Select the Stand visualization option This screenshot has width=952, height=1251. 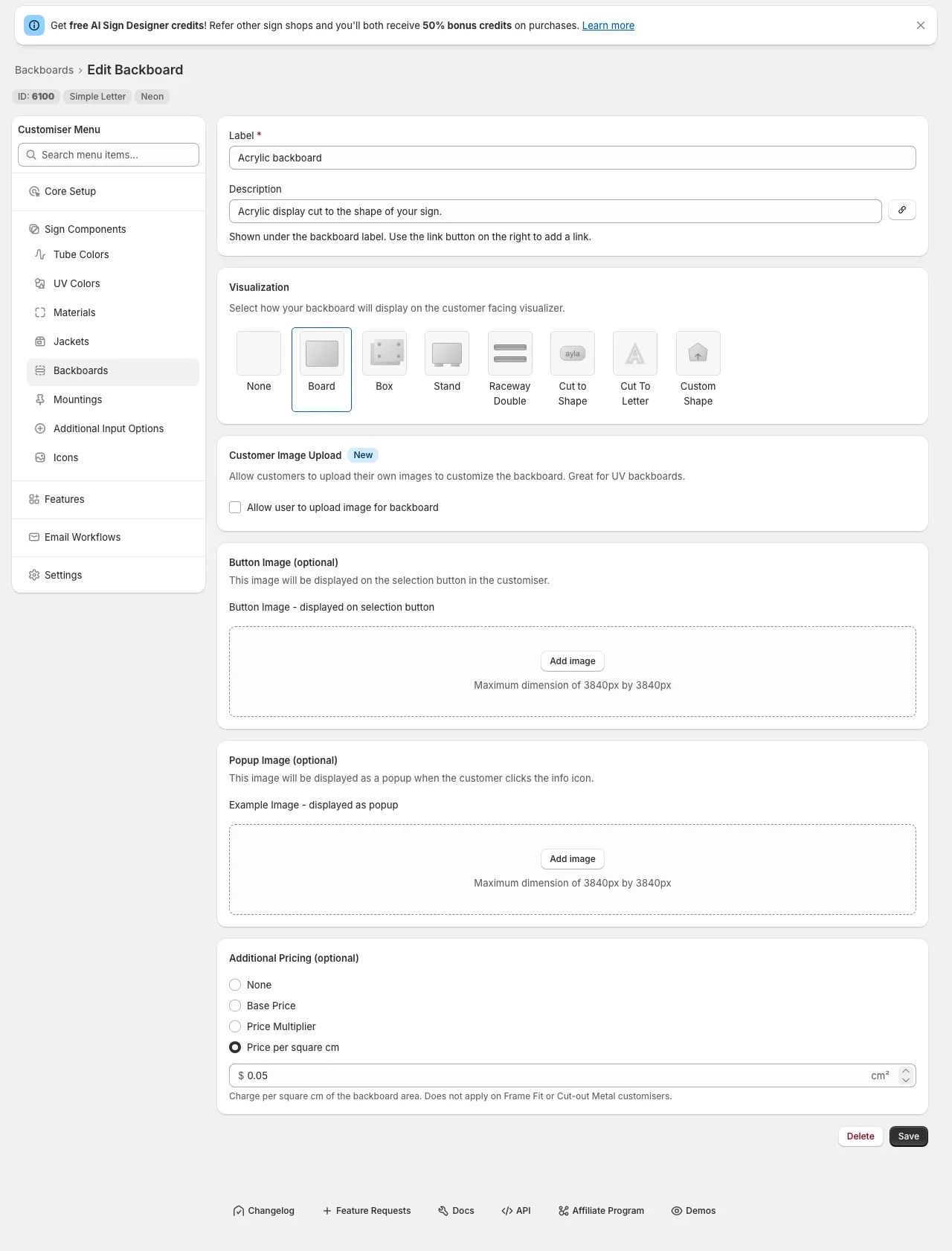(447, 369)
